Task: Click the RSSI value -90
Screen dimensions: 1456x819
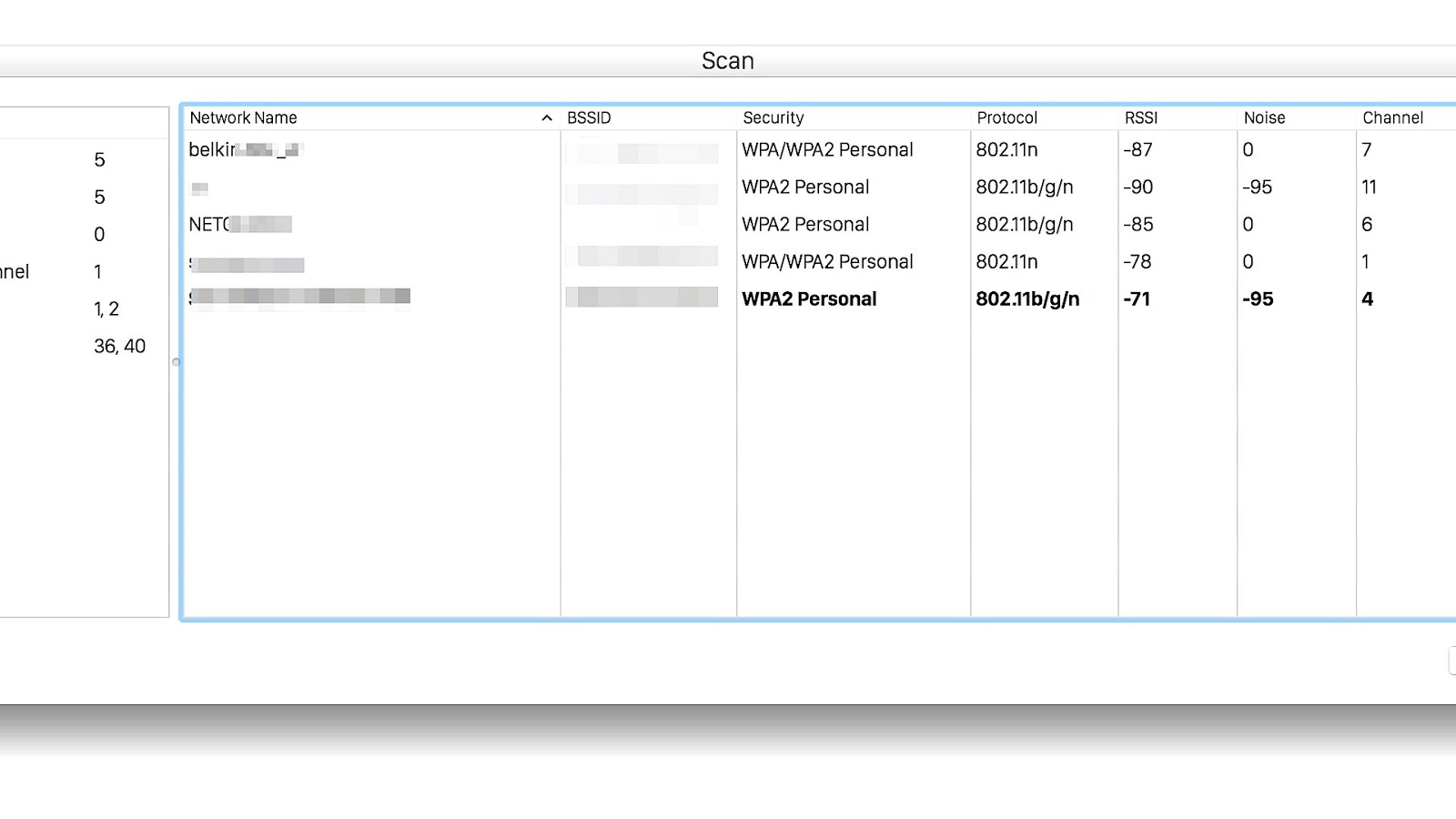Action: coord(1137,187)
